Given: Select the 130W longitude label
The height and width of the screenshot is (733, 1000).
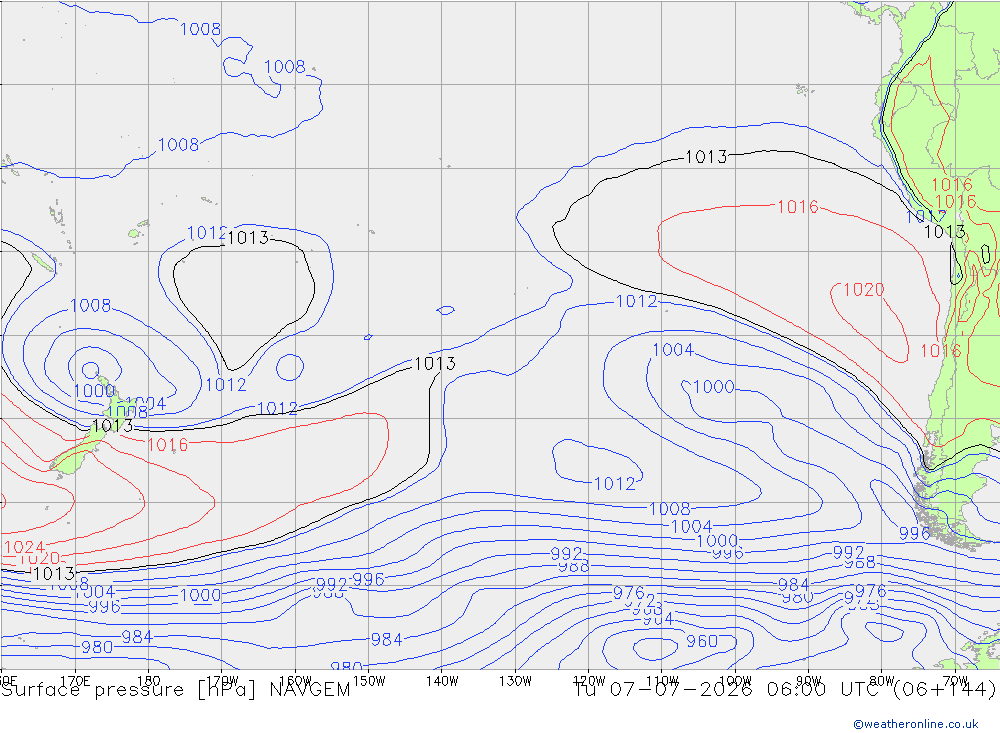Looking at the screenshot, I should [515, 681].
